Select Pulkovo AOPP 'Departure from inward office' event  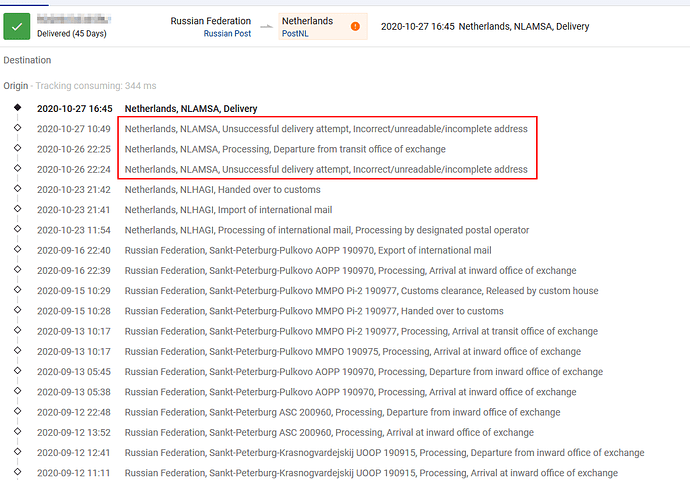point(363,372)
